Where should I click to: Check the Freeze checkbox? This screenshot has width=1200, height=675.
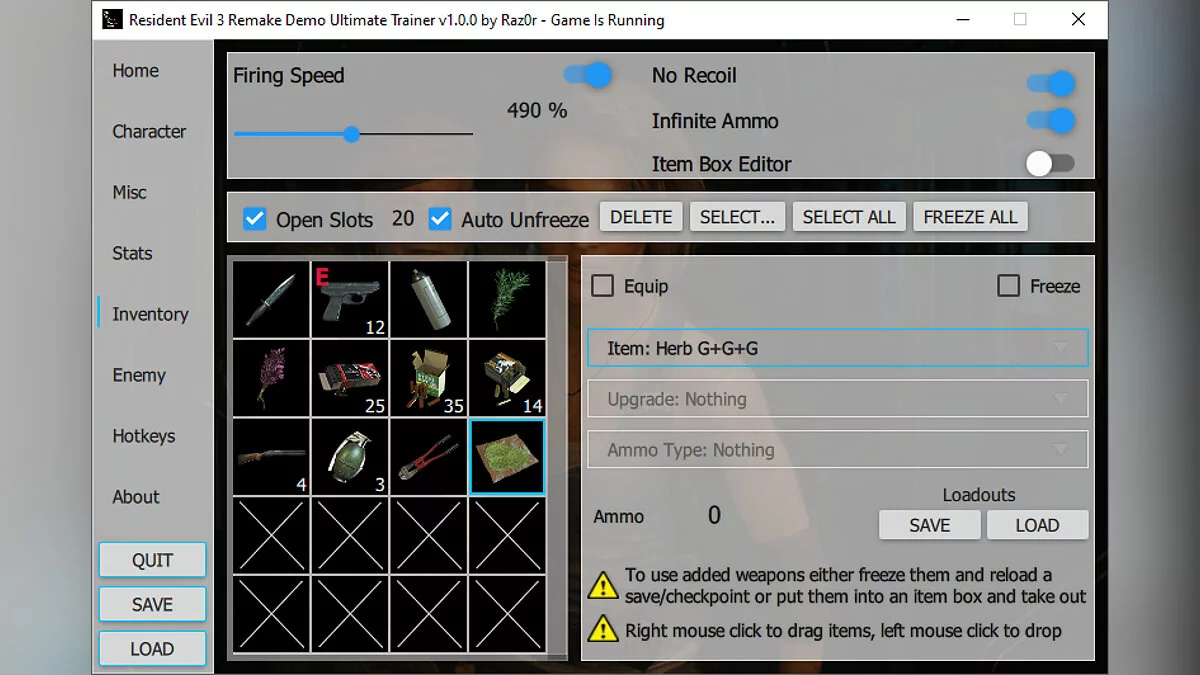(1009, 286)
